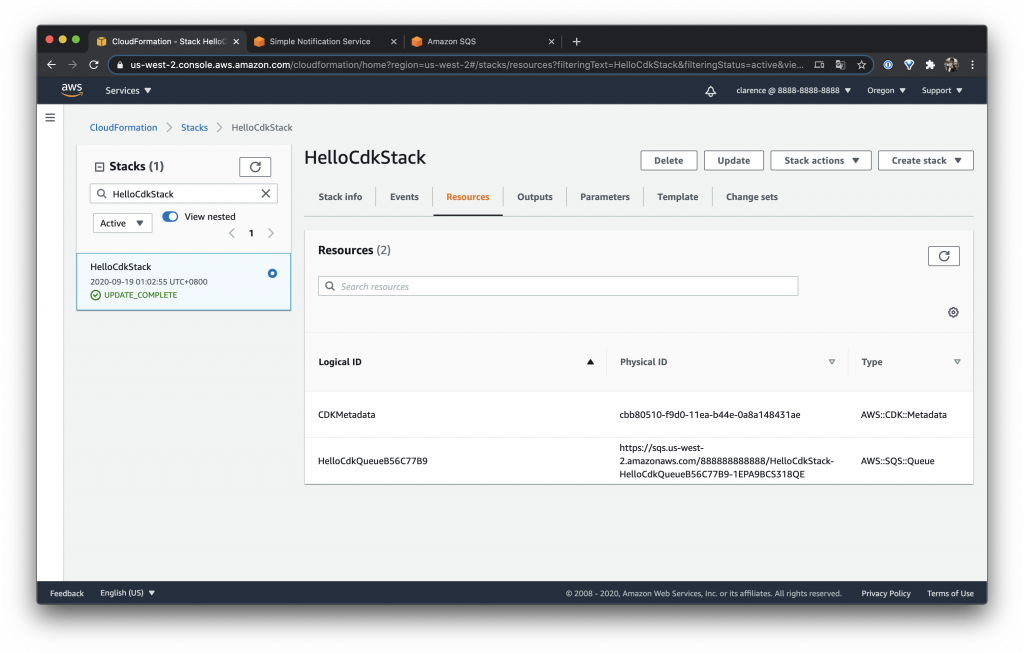Click the UPDATE_COMPLETE status text

coord(140,295)
